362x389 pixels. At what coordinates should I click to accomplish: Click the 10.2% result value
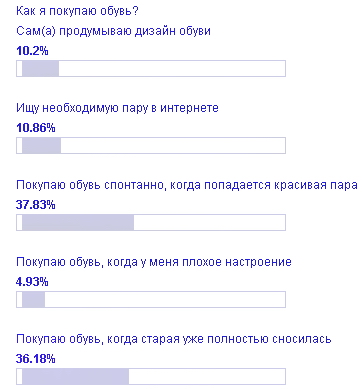(x=32, y=51)
